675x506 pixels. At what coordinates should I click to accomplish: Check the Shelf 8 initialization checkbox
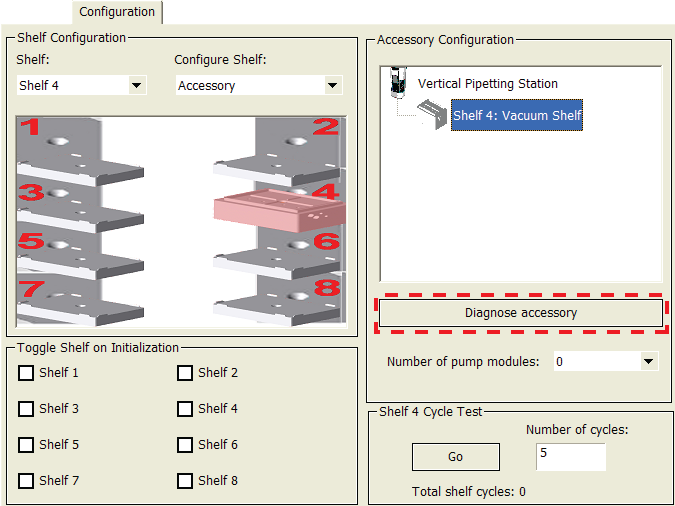[x=185, y=481]
